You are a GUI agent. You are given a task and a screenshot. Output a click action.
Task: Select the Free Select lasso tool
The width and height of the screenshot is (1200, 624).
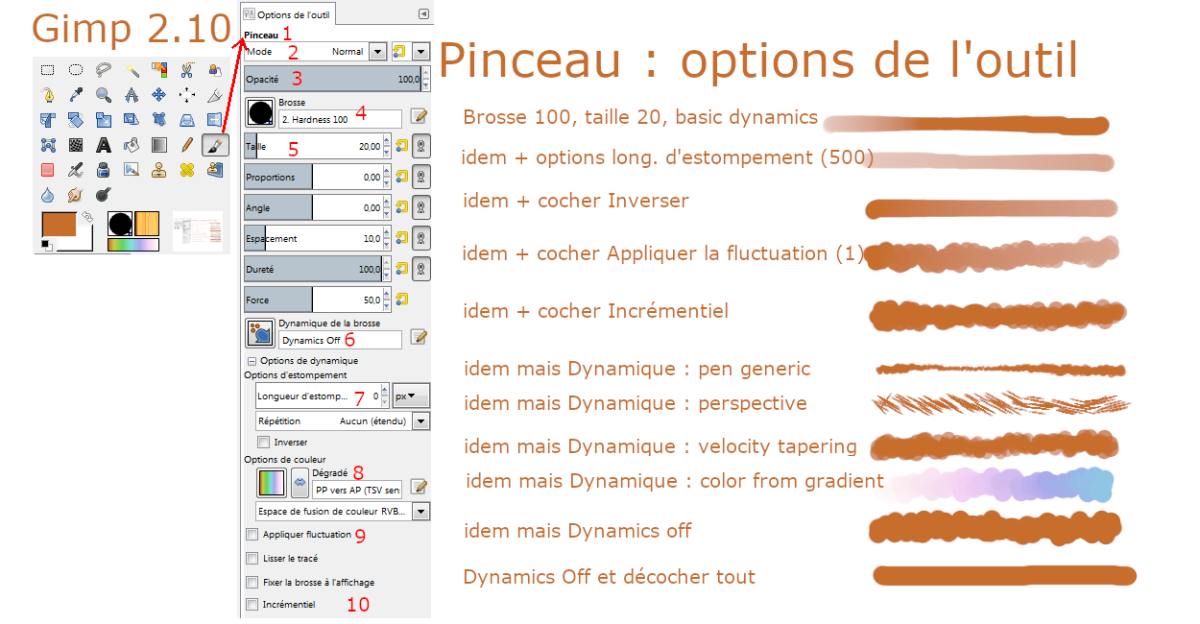(103, 70)
